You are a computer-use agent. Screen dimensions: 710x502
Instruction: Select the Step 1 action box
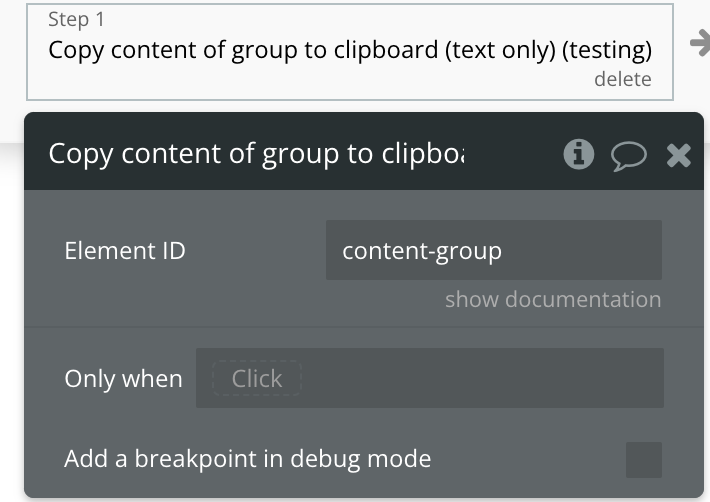click(x=350, y=52)
